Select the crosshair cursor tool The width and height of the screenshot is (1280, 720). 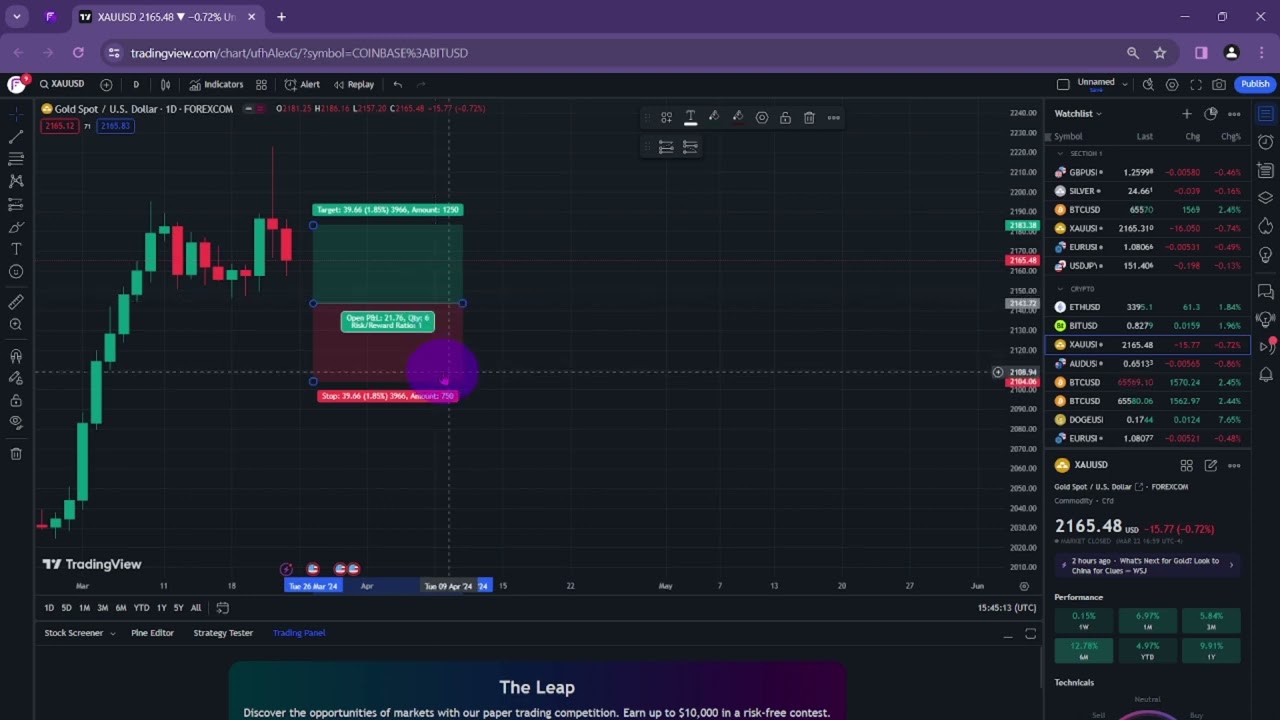point(16,113)
